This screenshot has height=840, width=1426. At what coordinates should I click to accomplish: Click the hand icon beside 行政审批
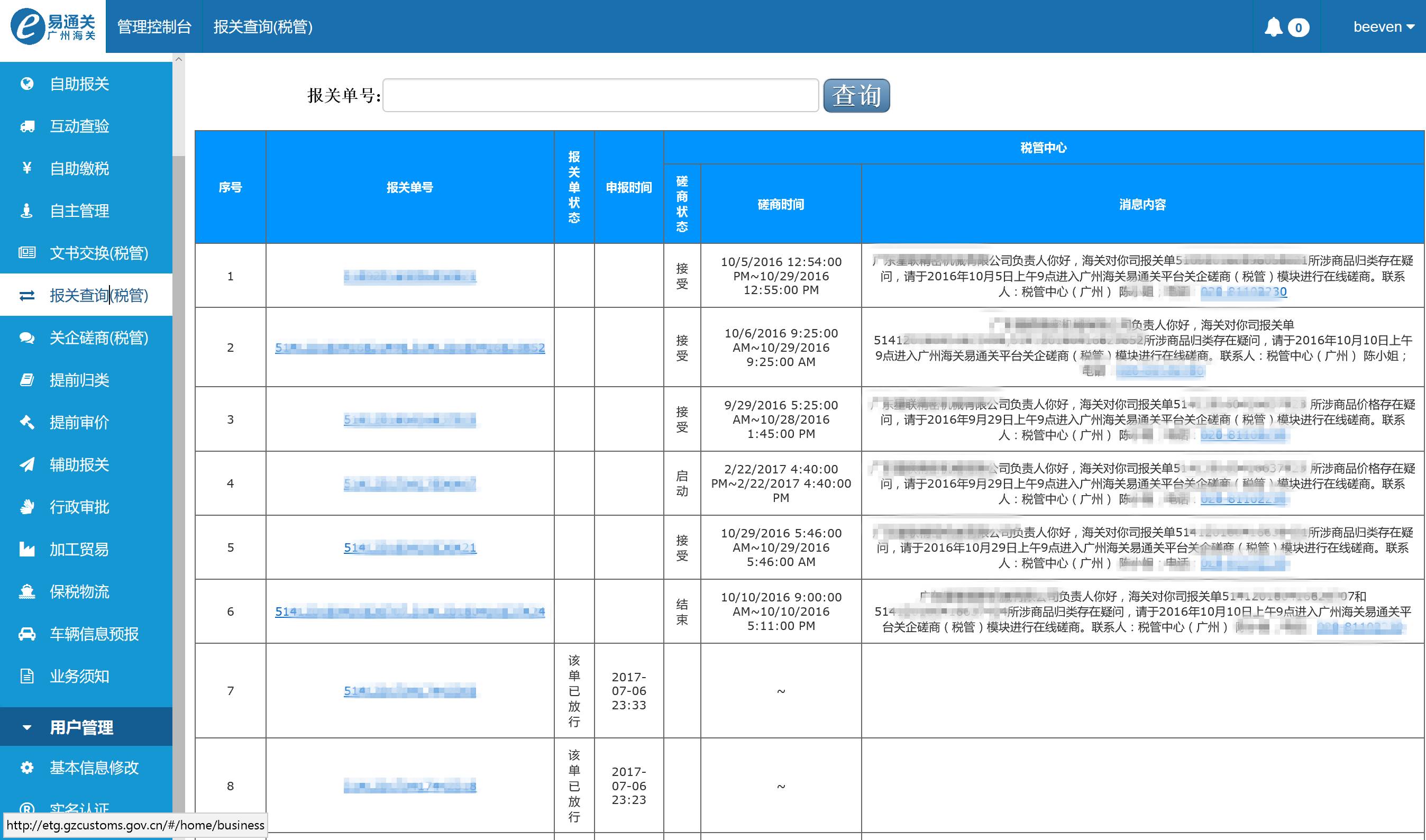point(26,507)
